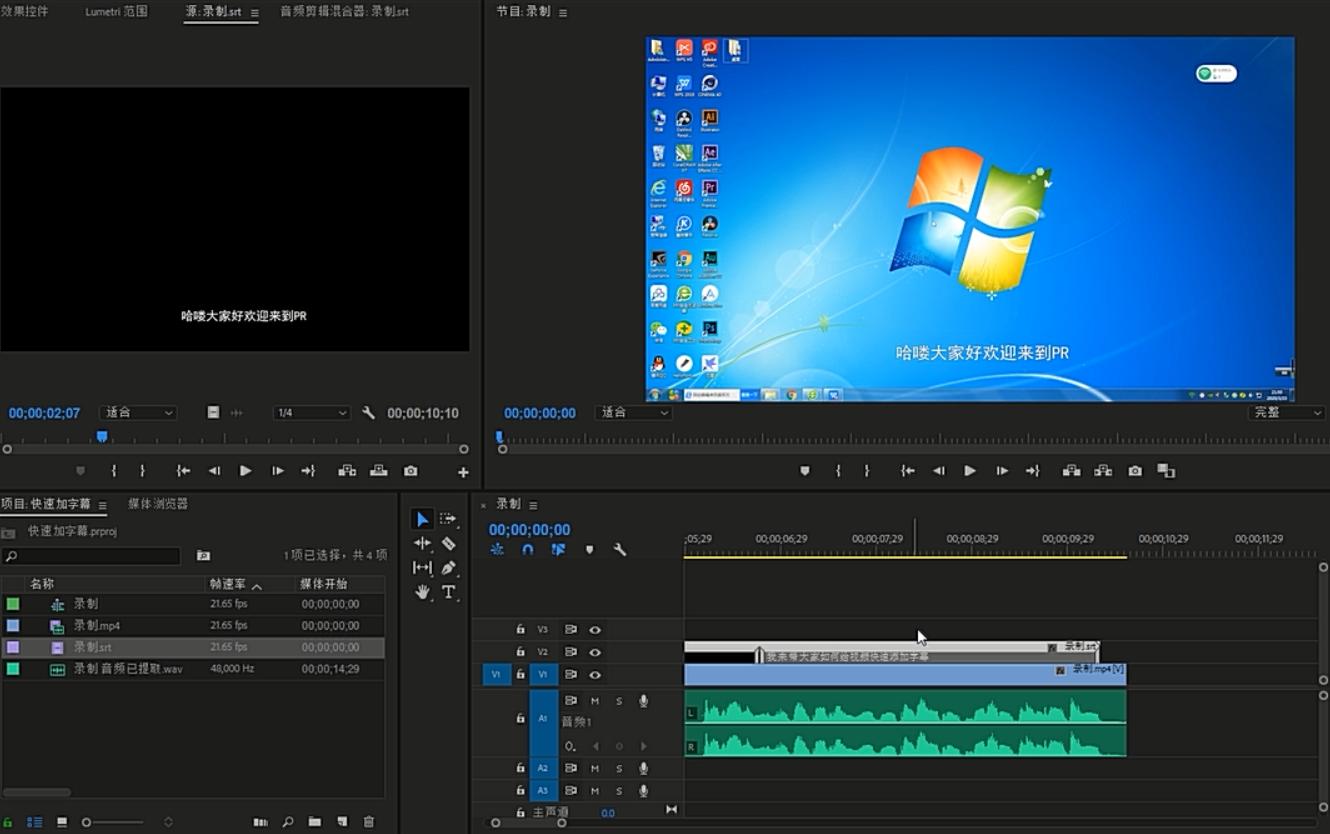
Task: Activate the Hand tool
Action: click(422, 592)
